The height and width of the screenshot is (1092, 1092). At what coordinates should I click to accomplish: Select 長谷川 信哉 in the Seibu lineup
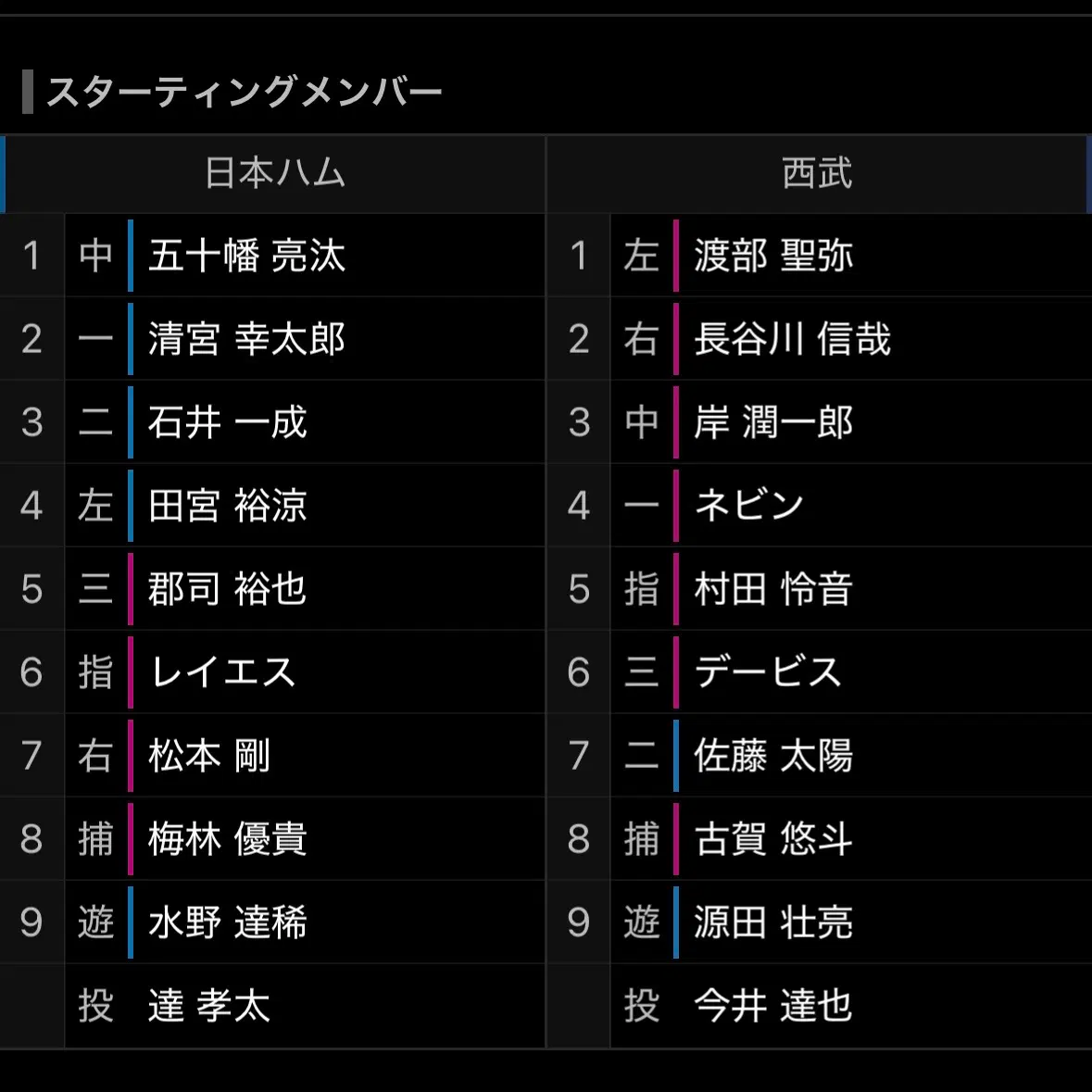pyautogui.click(x=793, y=339)
